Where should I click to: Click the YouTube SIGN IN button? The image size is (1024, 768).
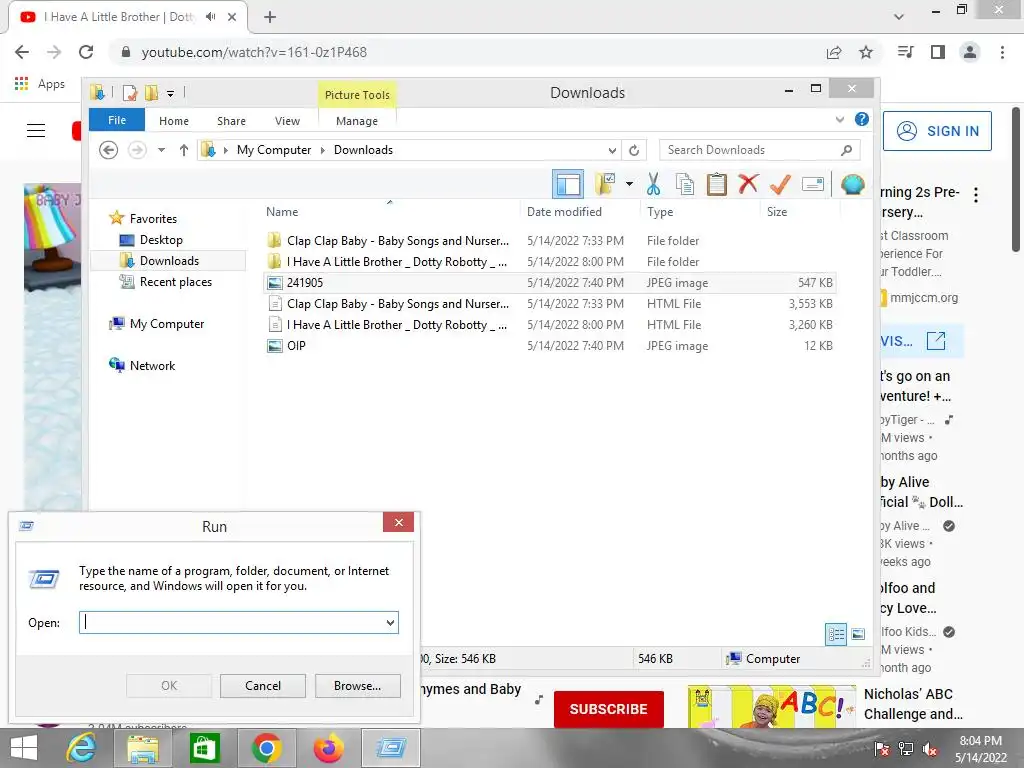click(937, 131)
